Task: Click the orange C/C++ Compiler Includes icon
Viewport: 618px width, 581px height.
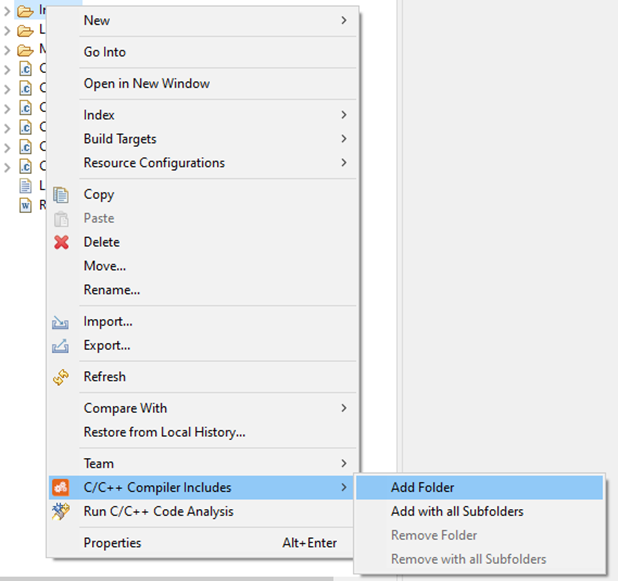Action: coord(62,488)
